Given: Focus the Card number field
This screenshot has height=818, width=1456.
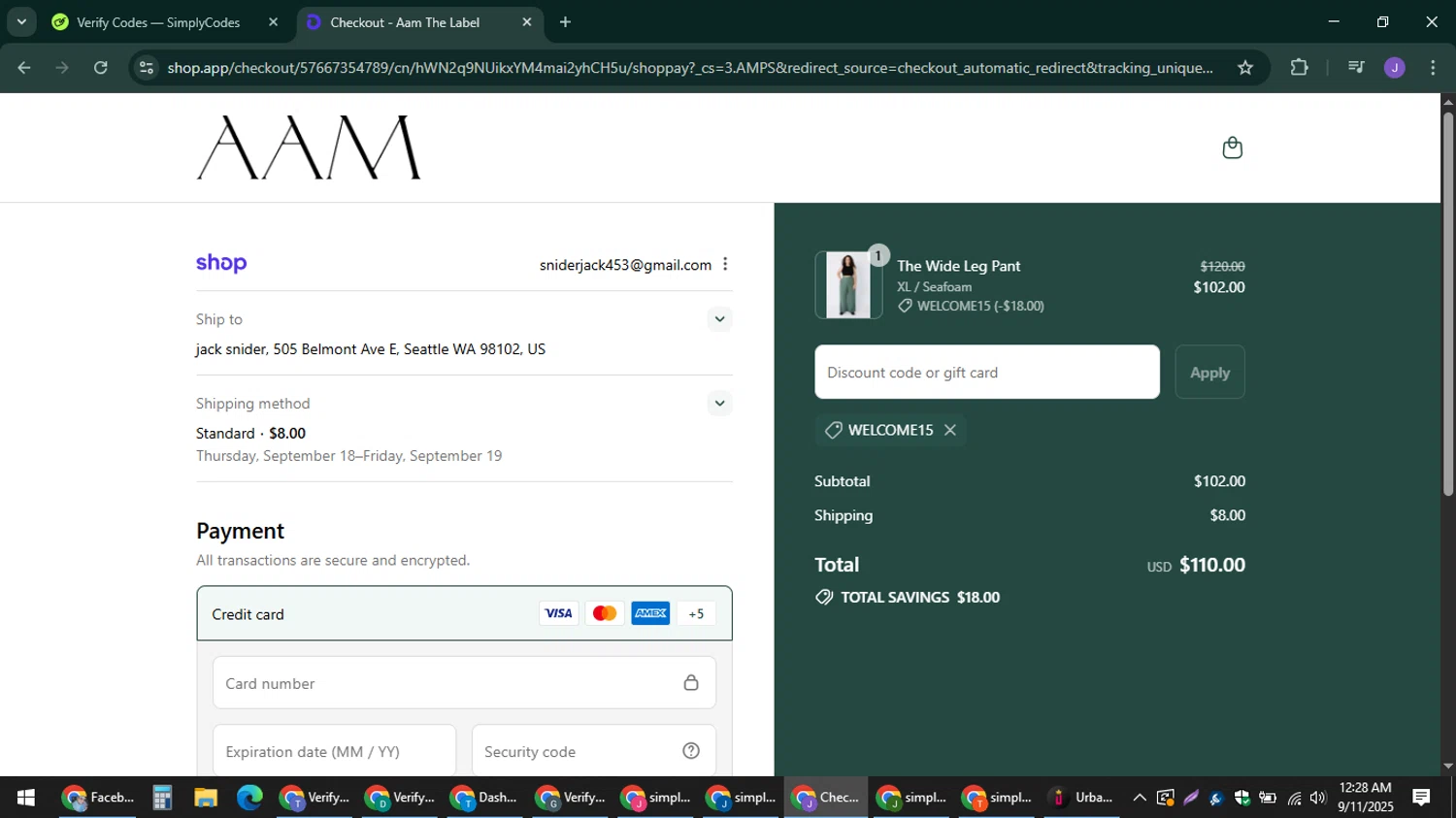Looking at the screenshot, I should pyautogui.click(x=464, y=683).
